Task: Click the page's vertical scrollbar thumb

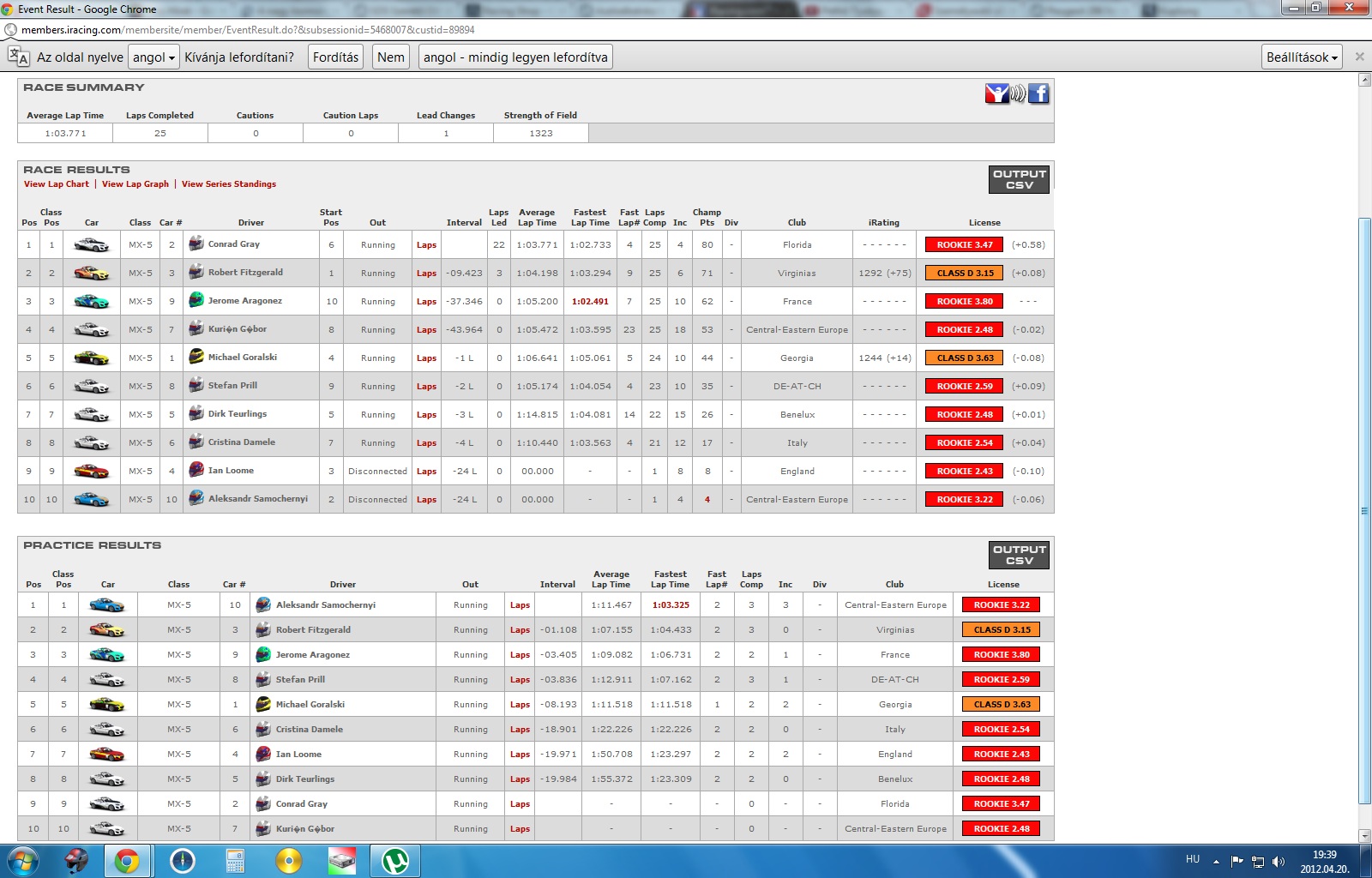Action: tap(1364, 510)
